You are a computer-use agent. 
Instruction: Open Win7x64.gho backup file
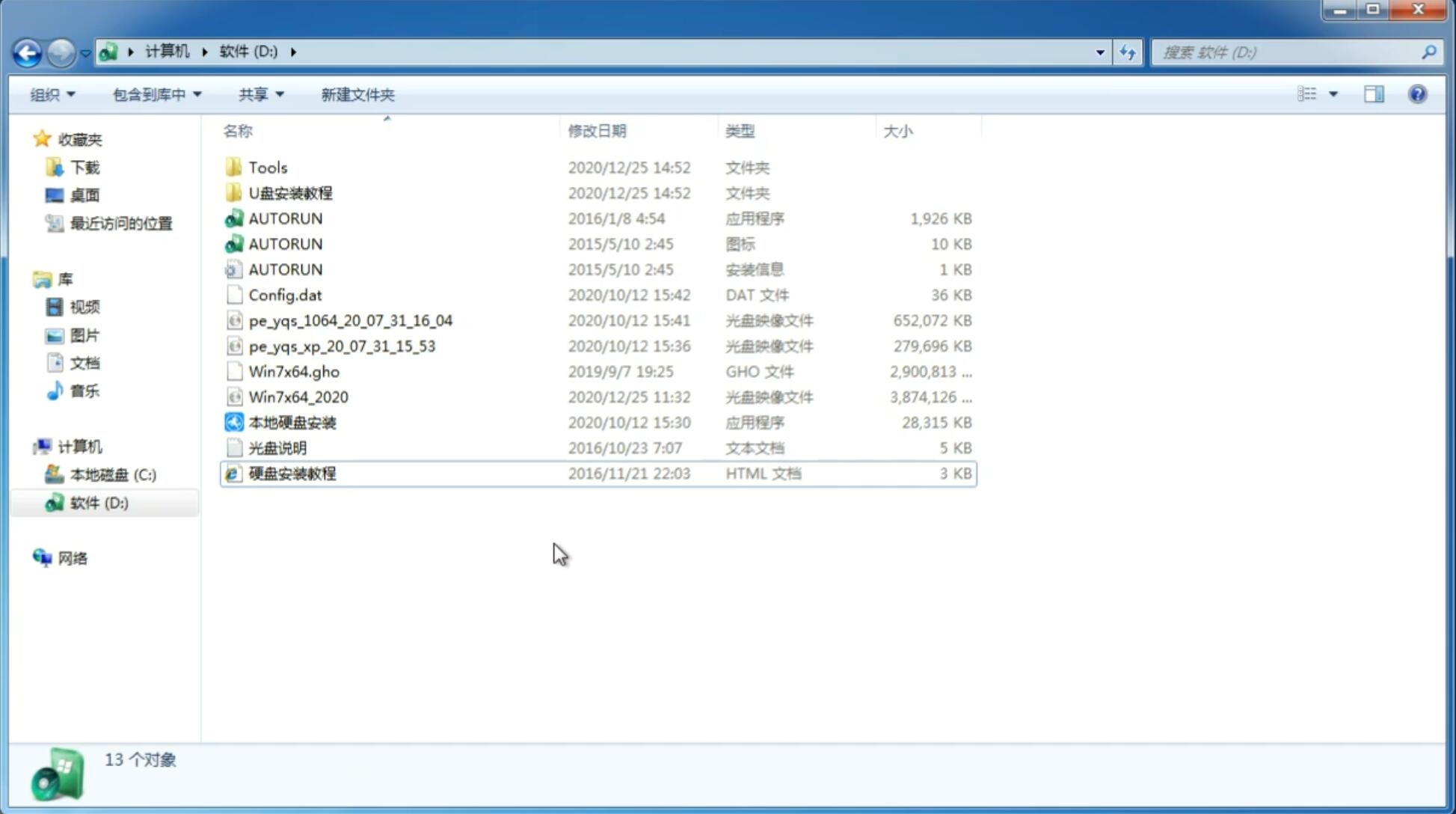(293, 371)
